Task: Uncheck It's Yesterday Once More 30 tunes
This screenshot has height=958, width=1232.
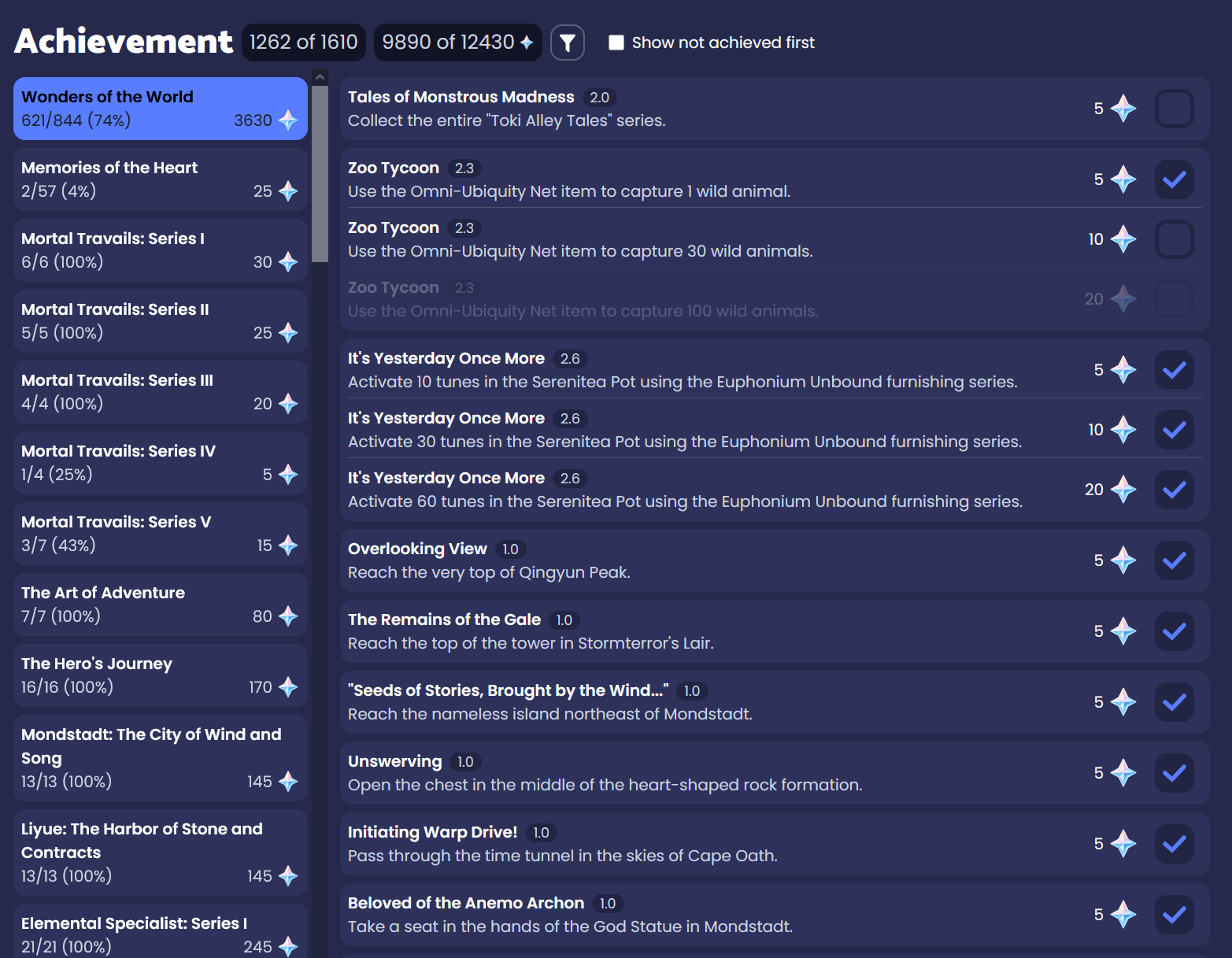Action: 1174,430
